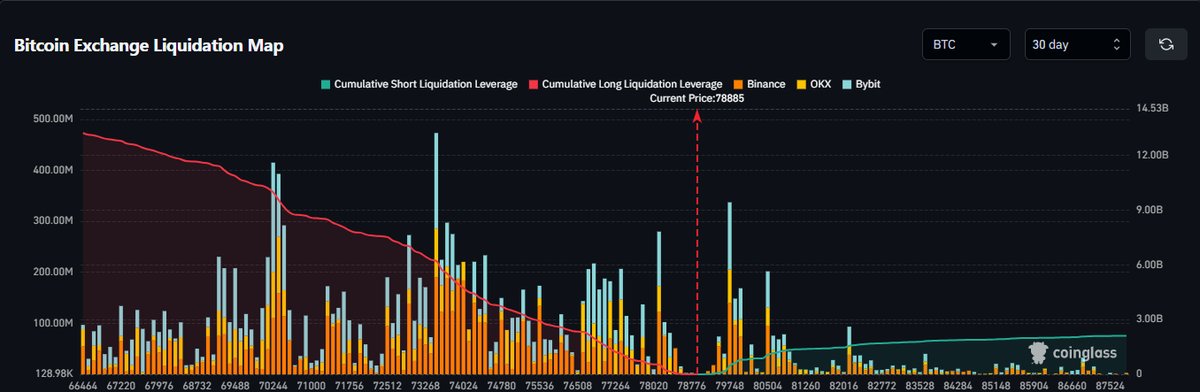Open the 30 day range selector
The width and height of the screenshot is (1200, 392).
click(1077, 44)
